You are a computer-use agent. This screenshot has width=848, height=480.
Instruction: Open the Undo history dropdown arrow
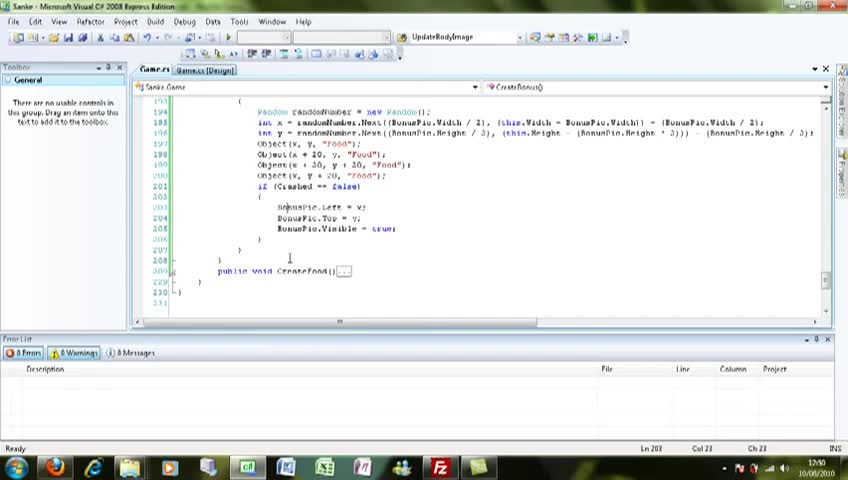pos(157,37)
